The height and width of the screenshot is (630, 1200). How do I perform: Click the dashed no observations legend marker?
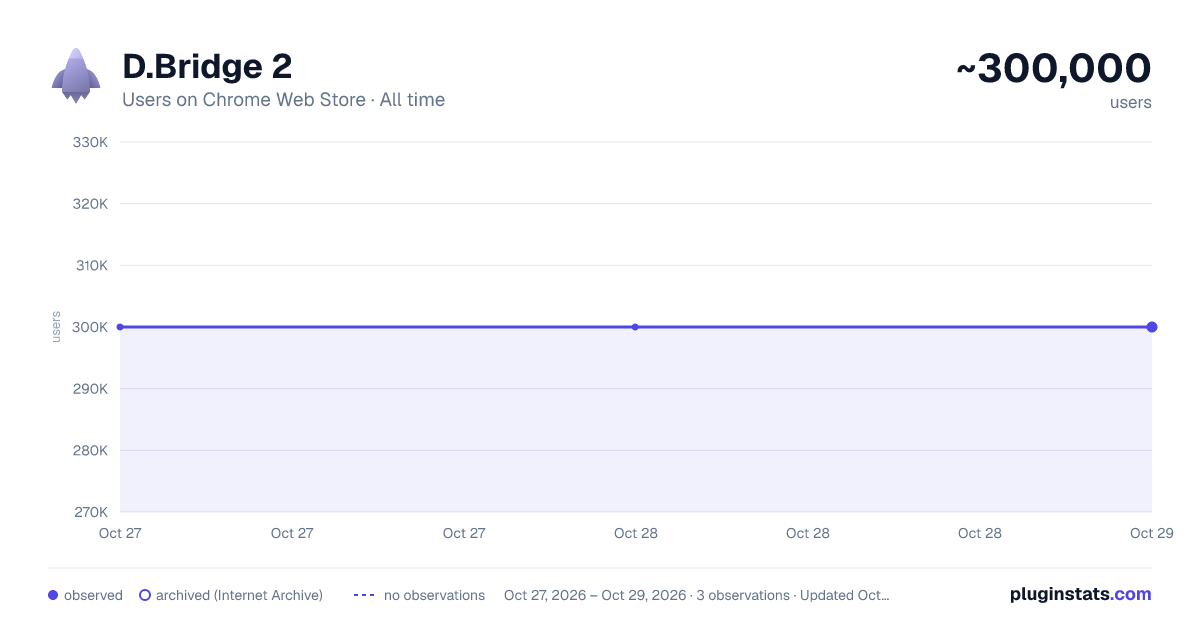(x=364, y=595)
